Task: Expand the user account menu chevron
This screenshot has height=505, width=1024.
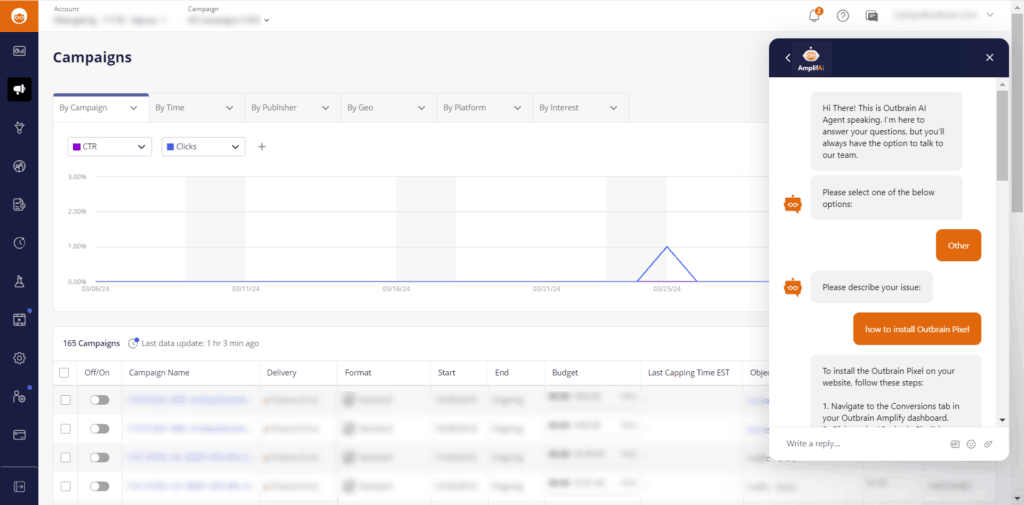Action: [990, 14]
